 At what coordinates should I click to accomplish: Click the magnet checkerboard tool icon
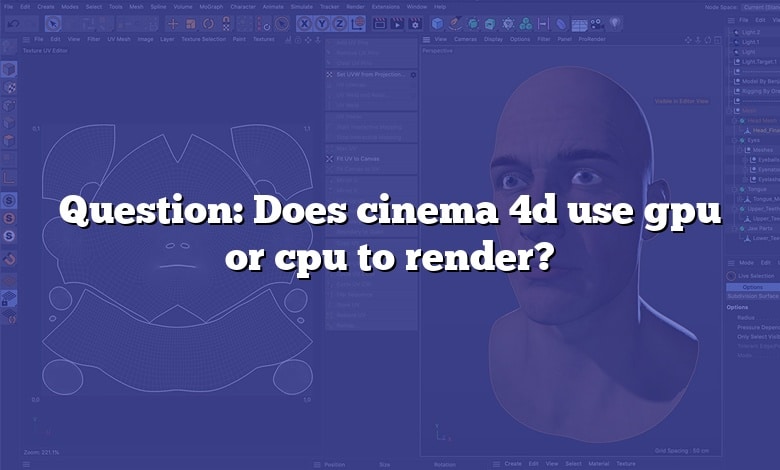226,23
